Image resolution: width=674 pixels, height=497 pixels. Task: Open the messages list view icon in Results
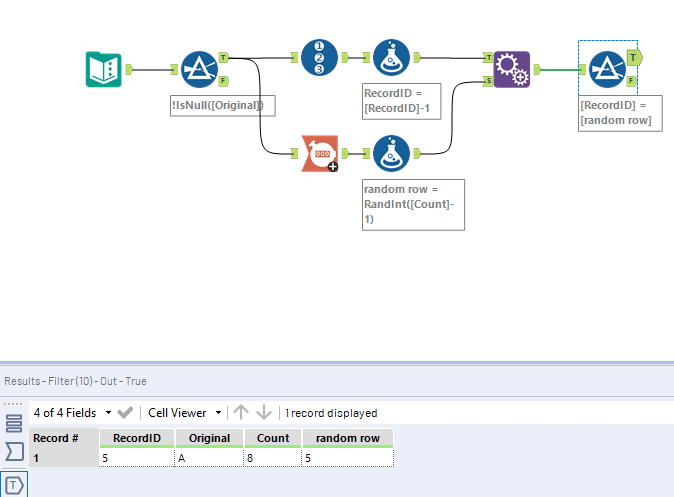coord(14,423)
